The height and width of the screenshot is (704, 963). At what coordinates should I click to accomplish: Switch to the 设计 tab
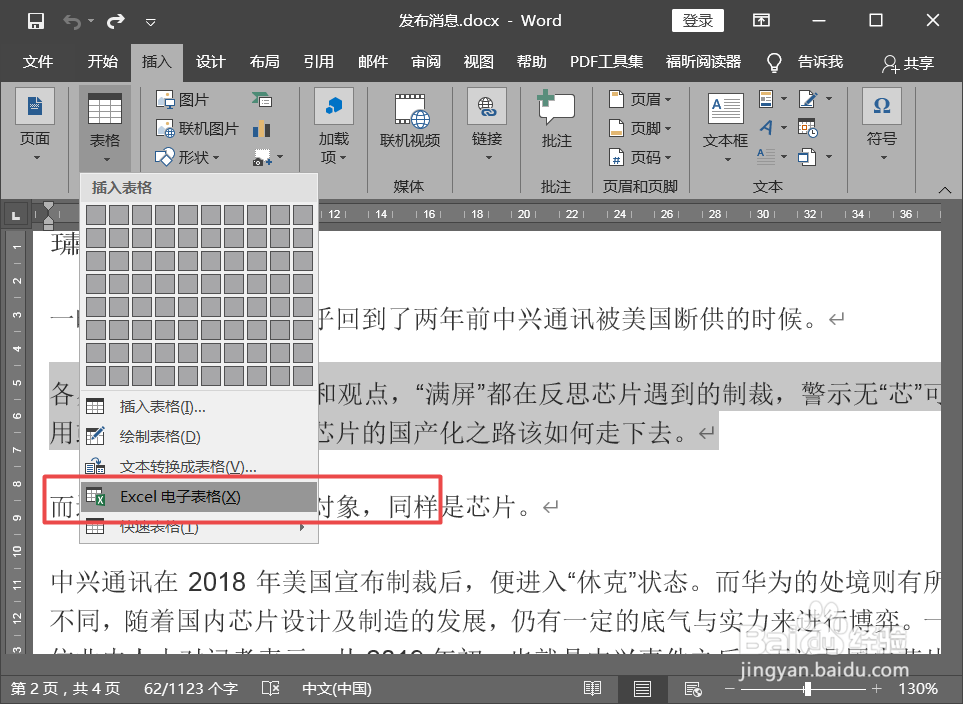[x=211, y=61]
